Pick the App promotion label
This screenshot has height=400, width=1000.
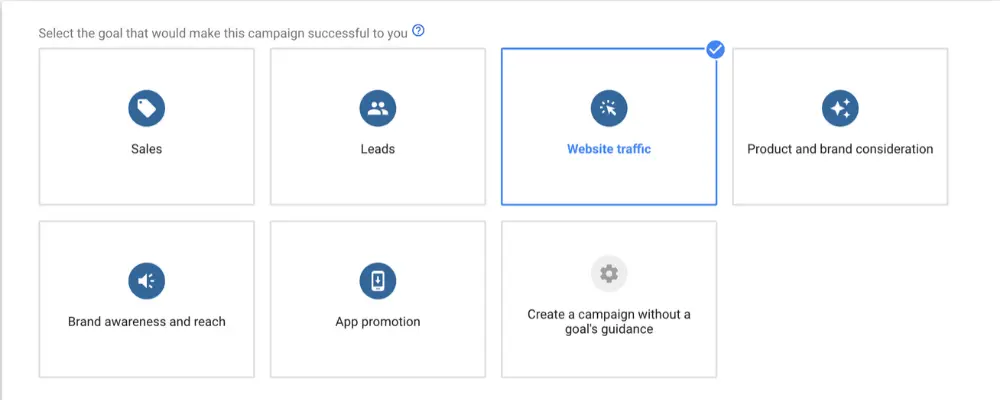tap(378, 322)
